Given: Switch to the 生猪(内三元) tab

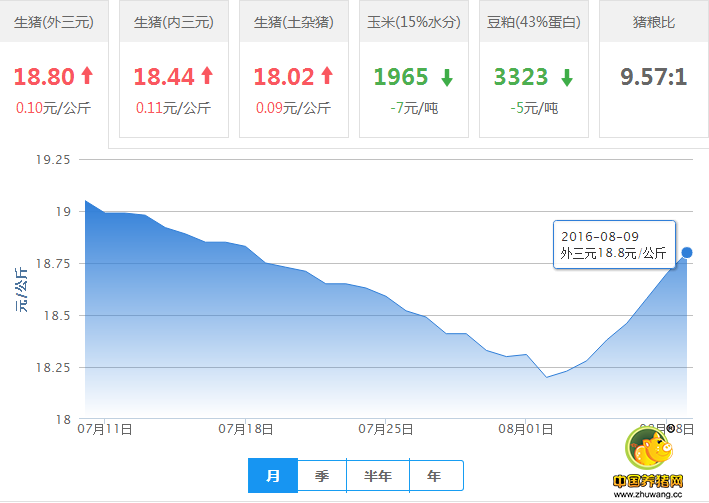Looking at the screenshot, I should tap(173, 22).
